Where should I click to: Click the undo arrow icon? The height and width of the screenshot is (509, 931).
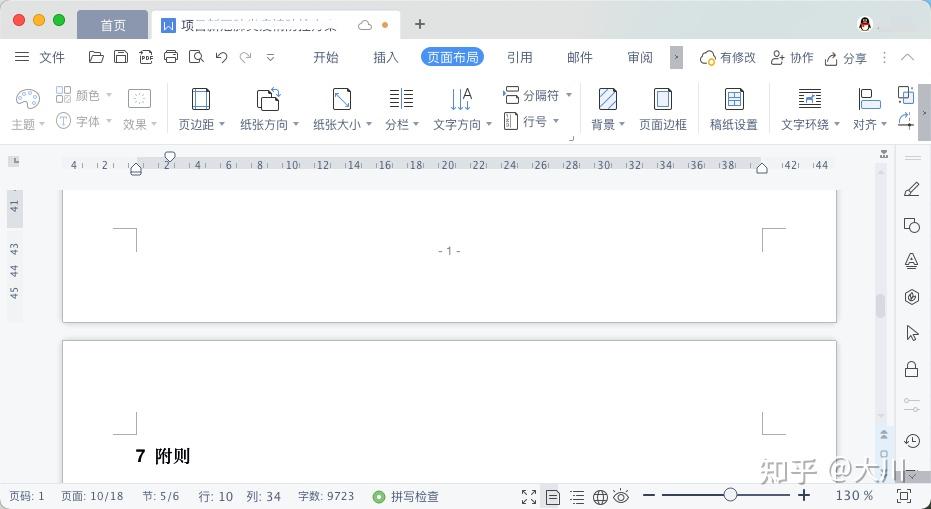pos(221,57)
